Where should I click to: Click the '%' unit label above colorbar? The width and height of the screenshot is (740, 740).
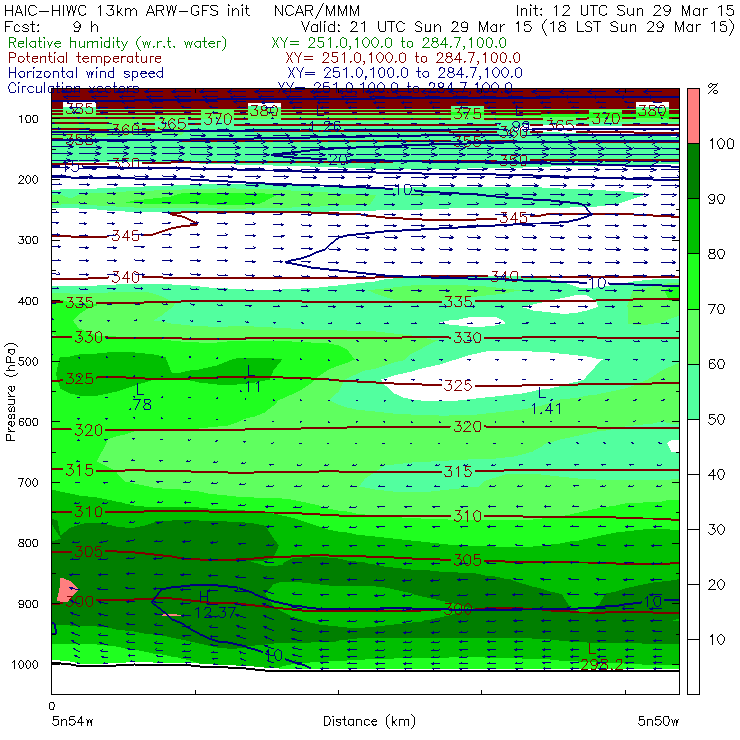click(713, 88)
